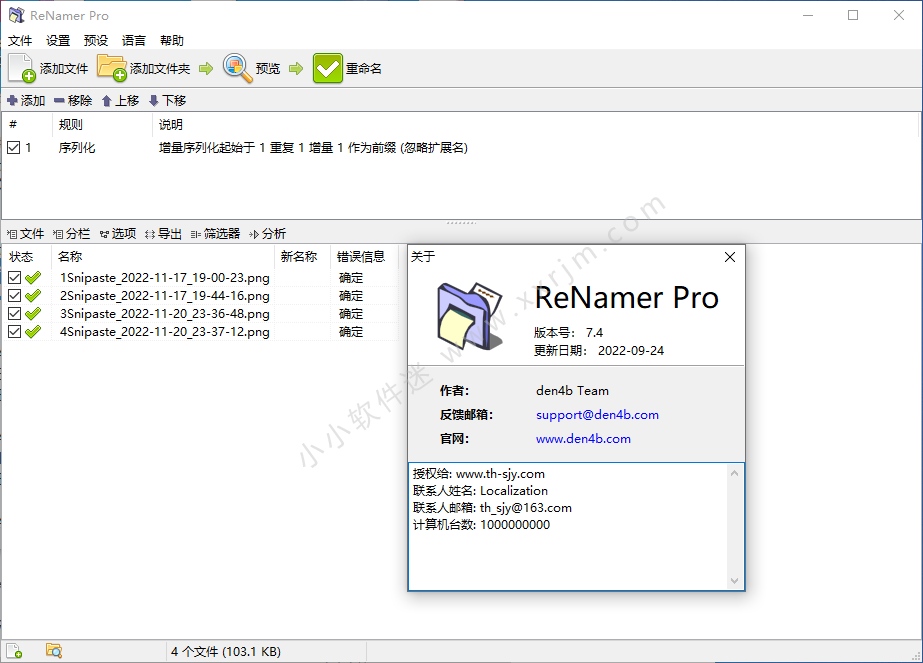This screenshot has width=923, height=663.
Task: Close the 关于 About dialog
Action: click(730, 257)
